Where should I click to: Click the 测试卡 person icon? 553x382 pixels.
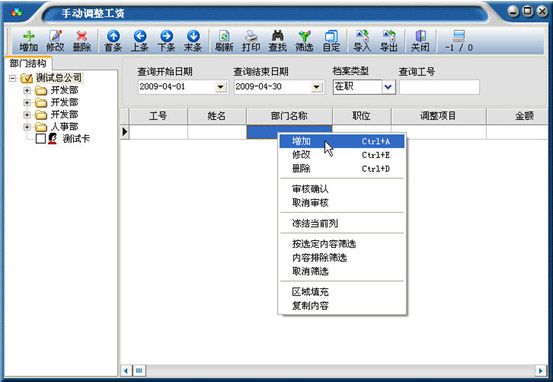53,139
